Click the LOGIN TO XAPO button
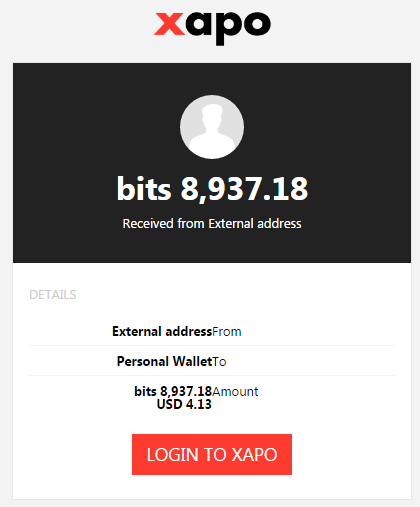This screenshot has width=420, height=507. (x=212, y=454)
